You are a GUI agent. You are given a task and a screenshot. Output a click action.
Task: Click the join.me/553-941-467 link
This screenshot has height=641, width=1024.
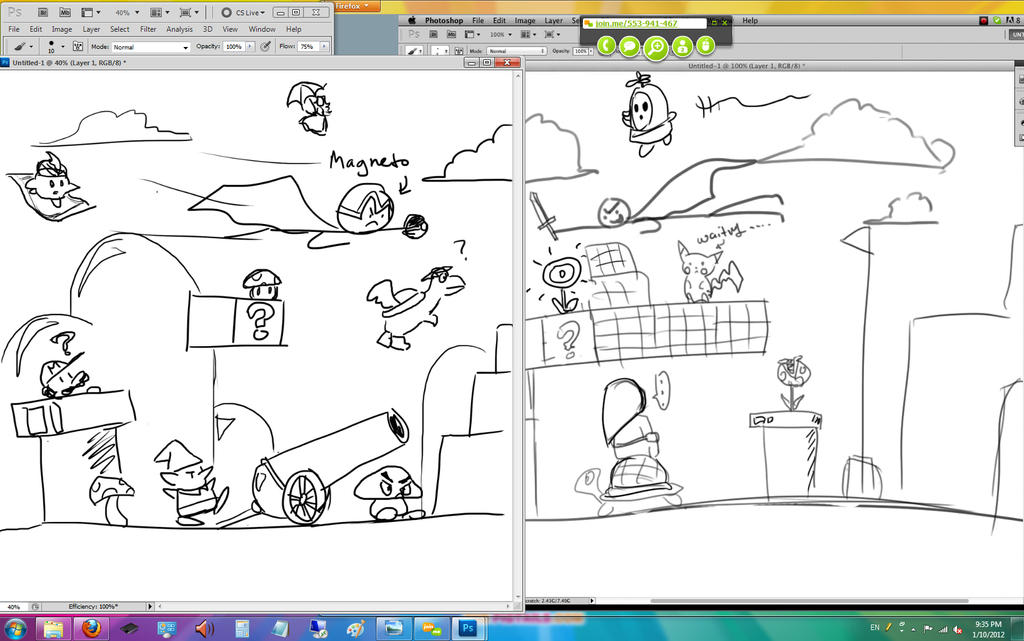pos(636,23)
